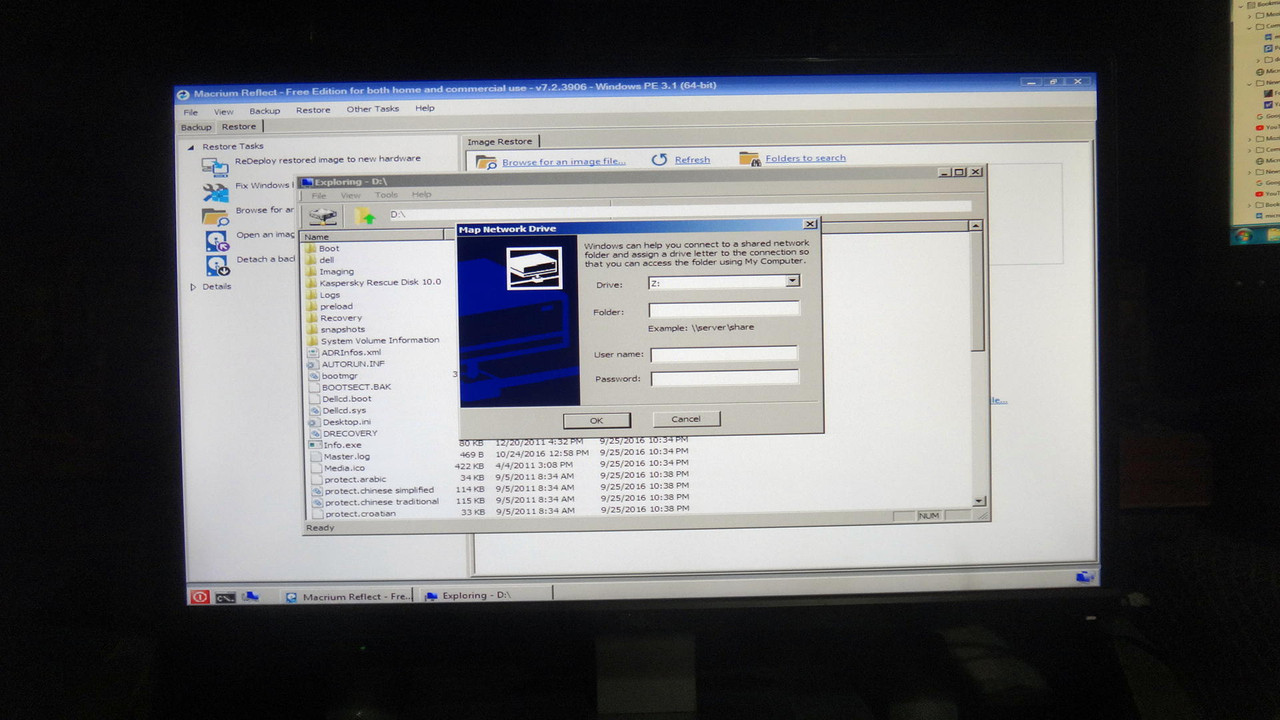Viewport: 1280px width, 720px height.
Task: Select the snapshots folder
Action: tap(343, 329)
